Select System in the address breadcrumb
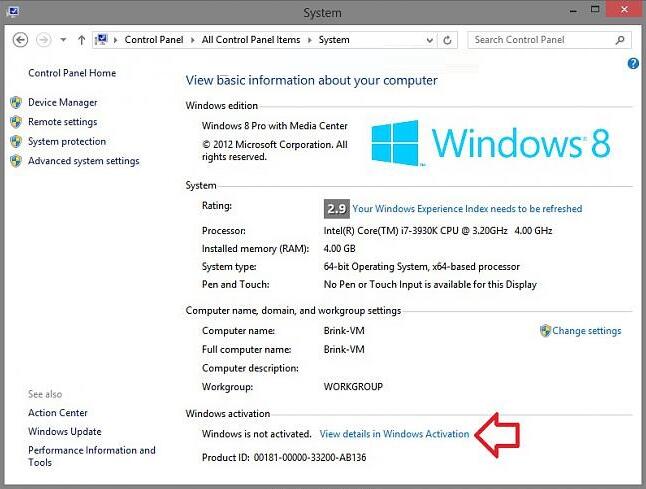The height and width of the screenshot is (489, 646). (334, 40)
